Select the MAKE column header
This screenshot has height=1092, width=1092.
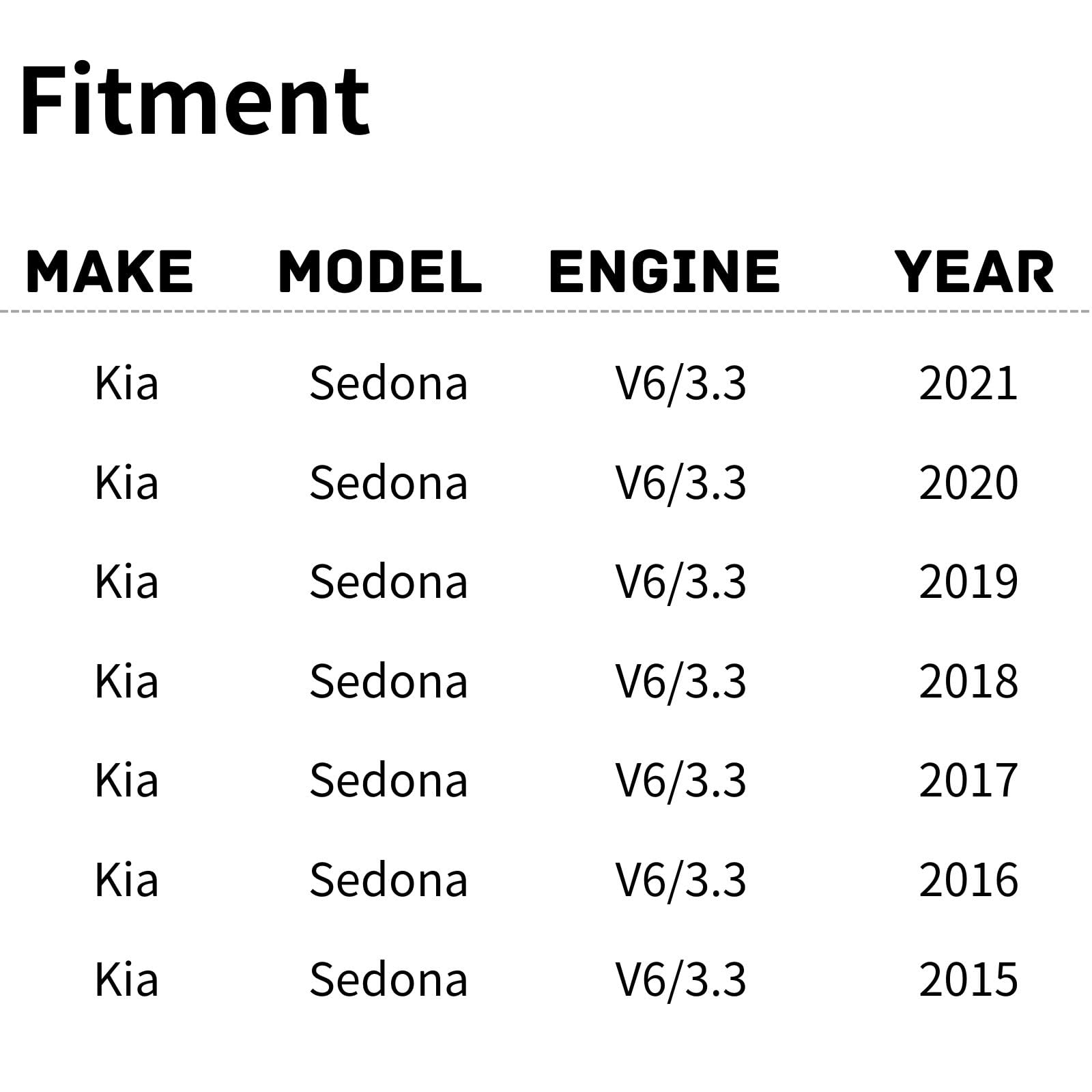point(109,272)
